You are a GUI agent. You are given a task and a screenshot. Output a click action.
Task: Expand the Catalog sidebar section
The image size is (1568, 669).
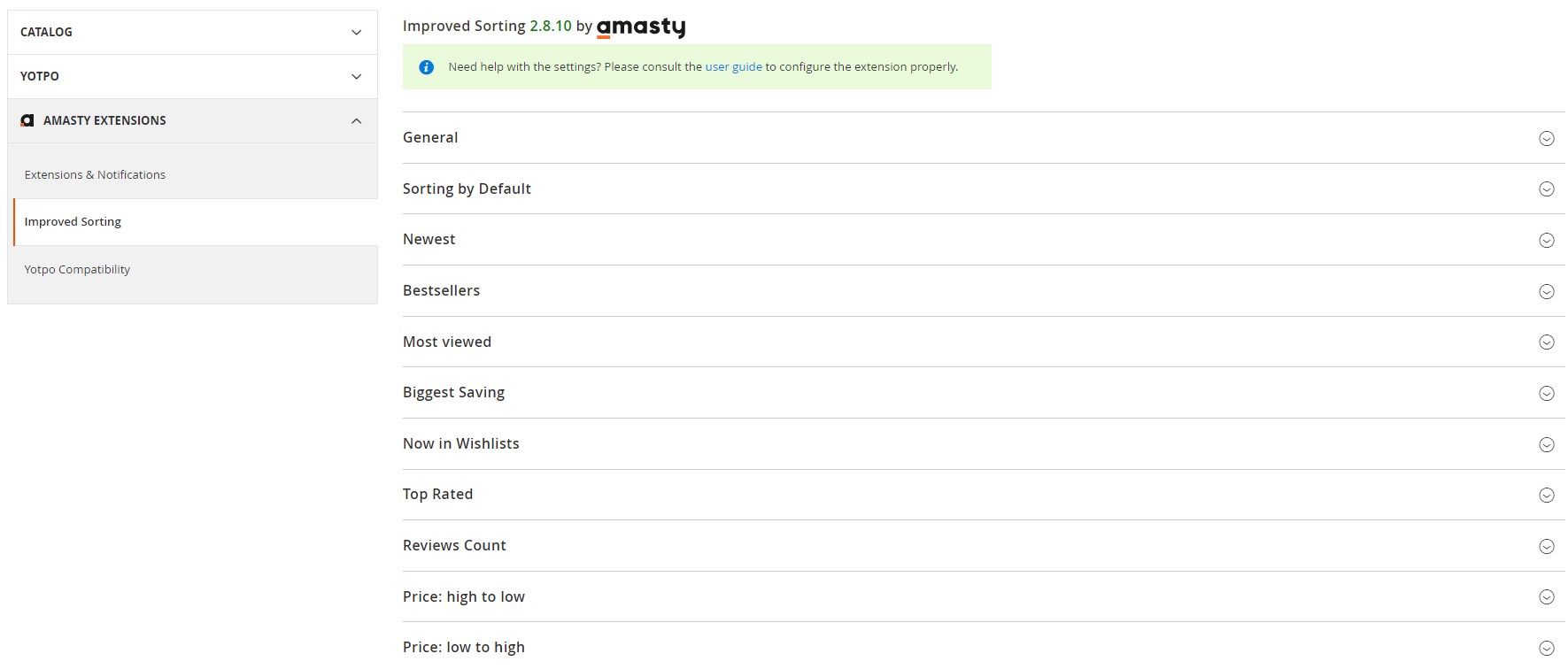192,33
